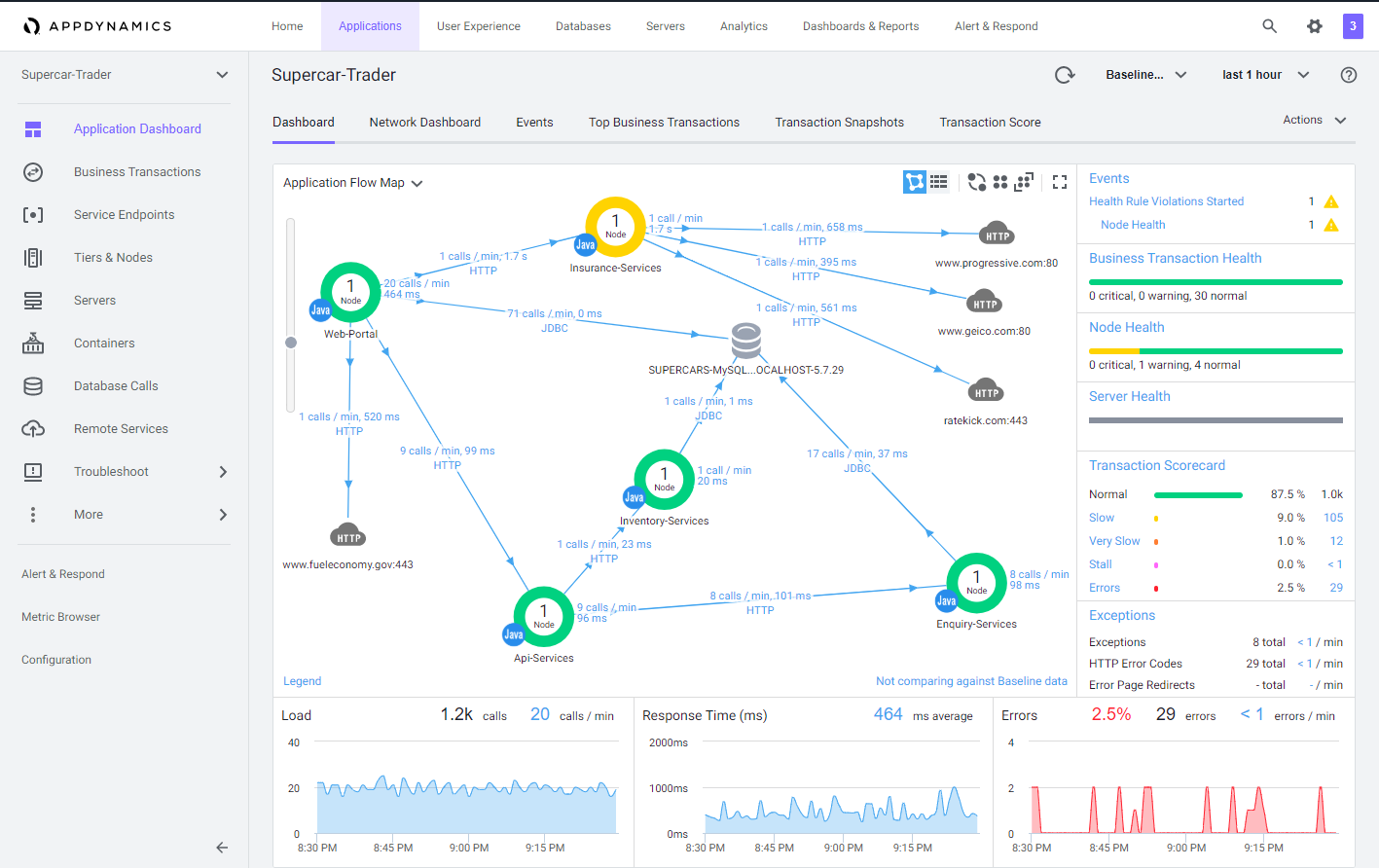This screenshot has width=1379, height=868.
Task: Enter fullscreen flow map mode
Action: (x=1060, y=182)
